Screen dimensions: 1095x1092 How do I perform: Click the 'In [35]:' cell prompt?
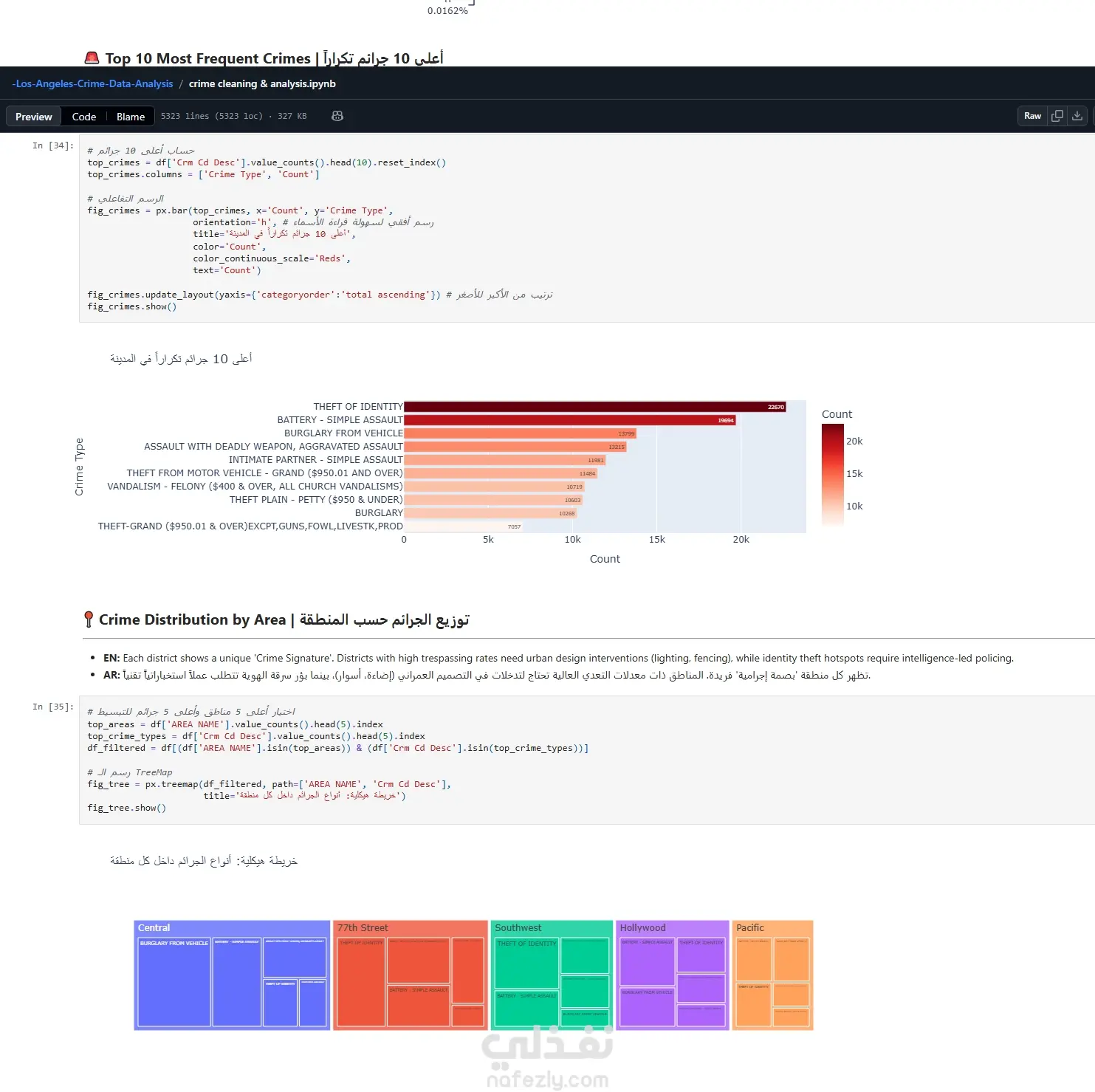pyautogui.click(x=53, y=707)
